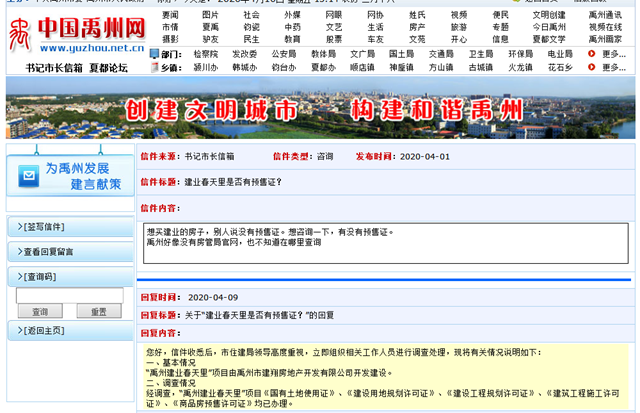Screen dimensions: 640x413
Task: Open the [签写信件] sidebar item
Action: (x=70, y=226)
